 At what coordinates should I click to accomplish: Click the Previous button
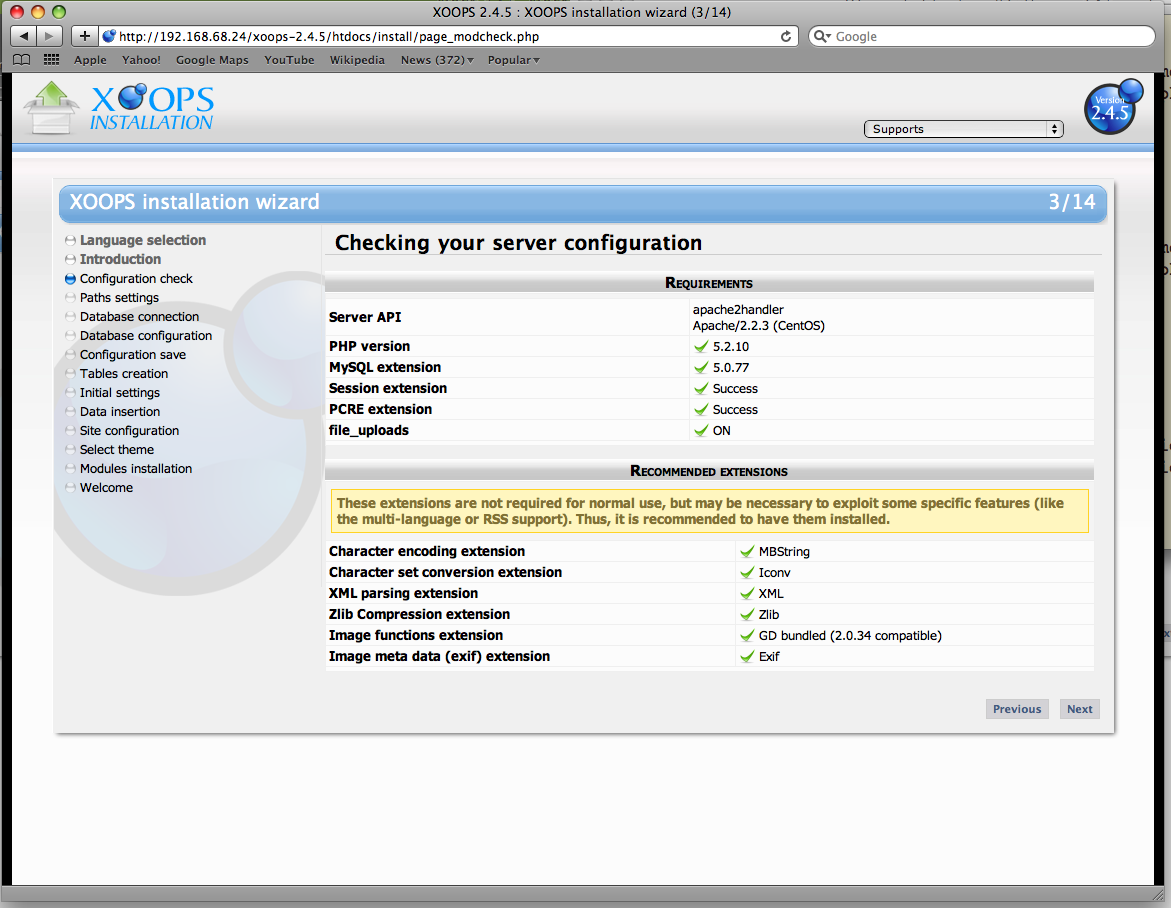point(1017,708)
